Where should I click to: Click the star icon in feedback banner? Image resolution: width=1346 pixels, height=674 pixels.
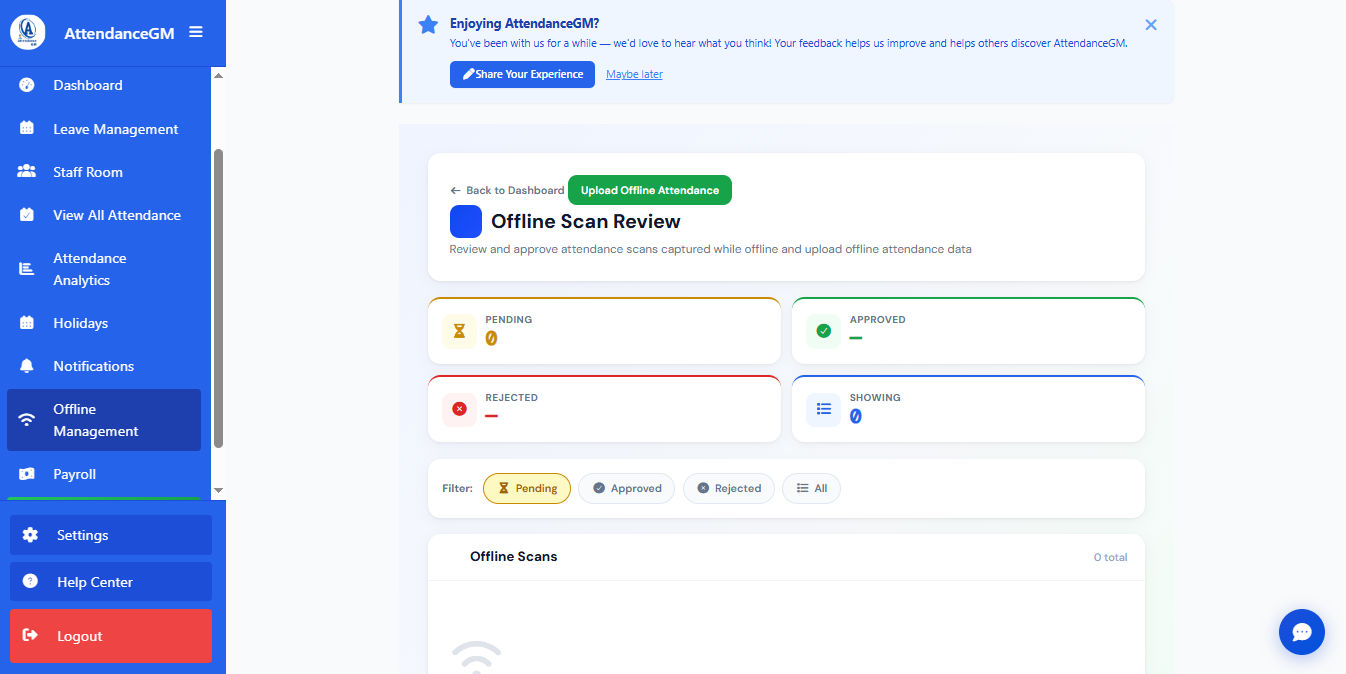tap(428, 24)
